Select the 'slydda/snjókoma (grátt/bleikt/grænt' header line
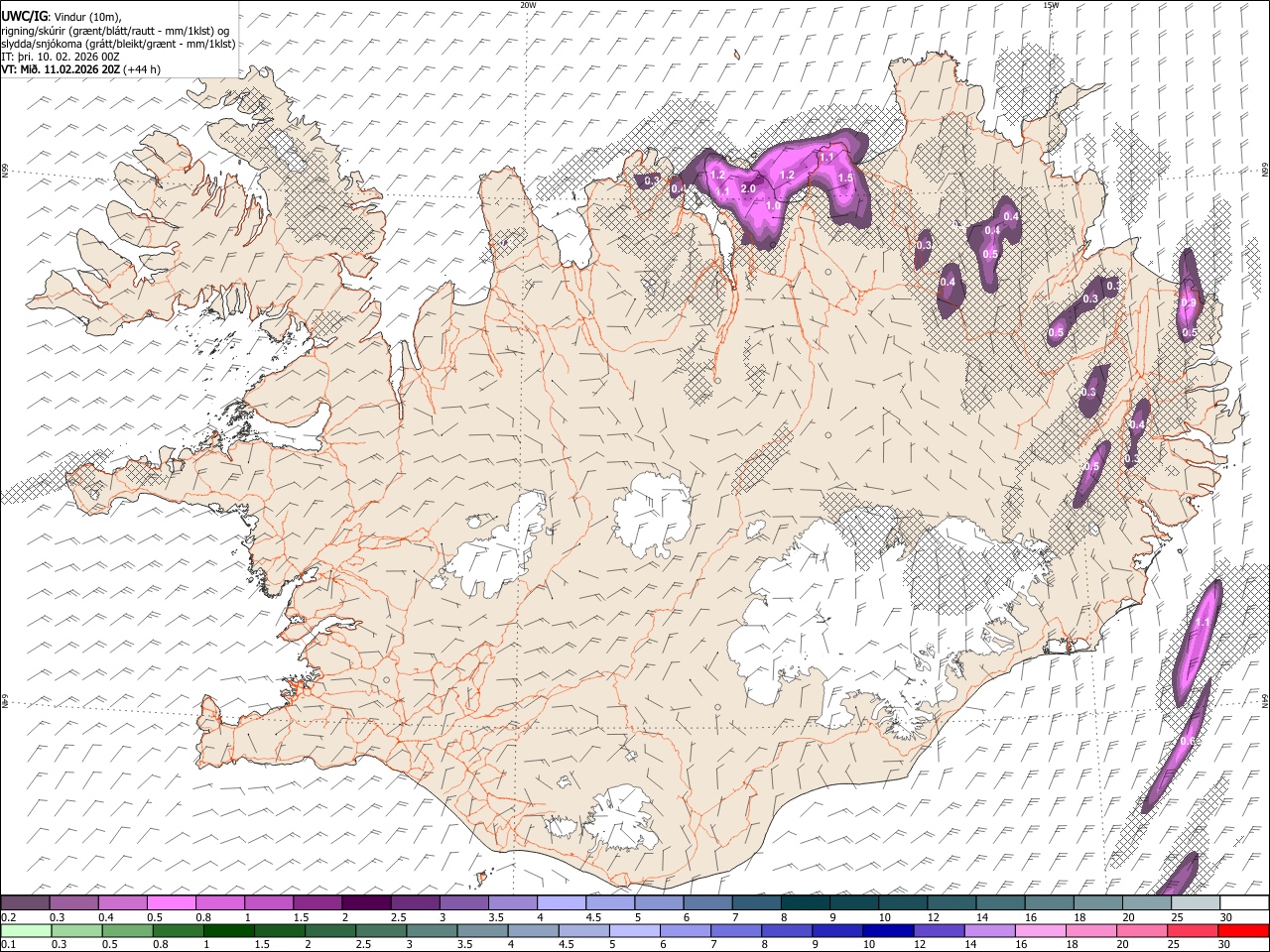 coord(118,44)
